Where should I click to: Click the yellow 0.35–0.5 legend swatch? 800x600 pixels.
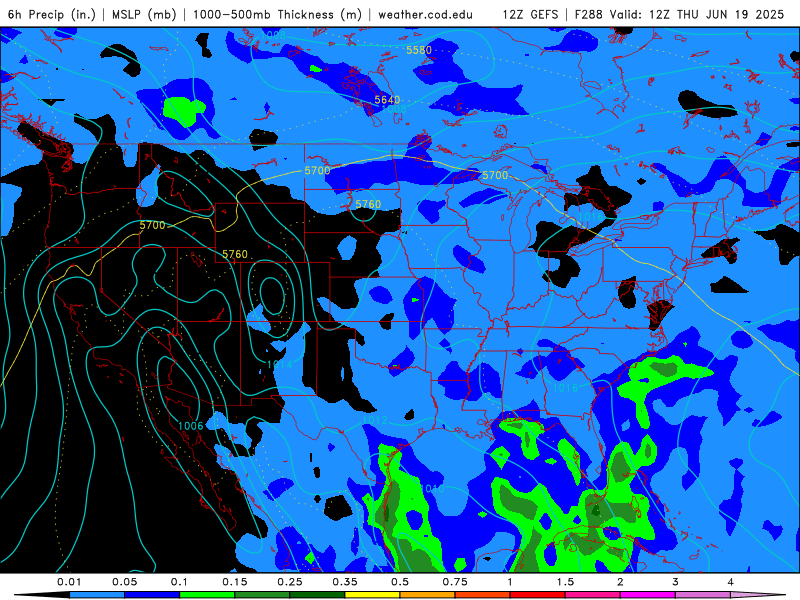point(372,595)
